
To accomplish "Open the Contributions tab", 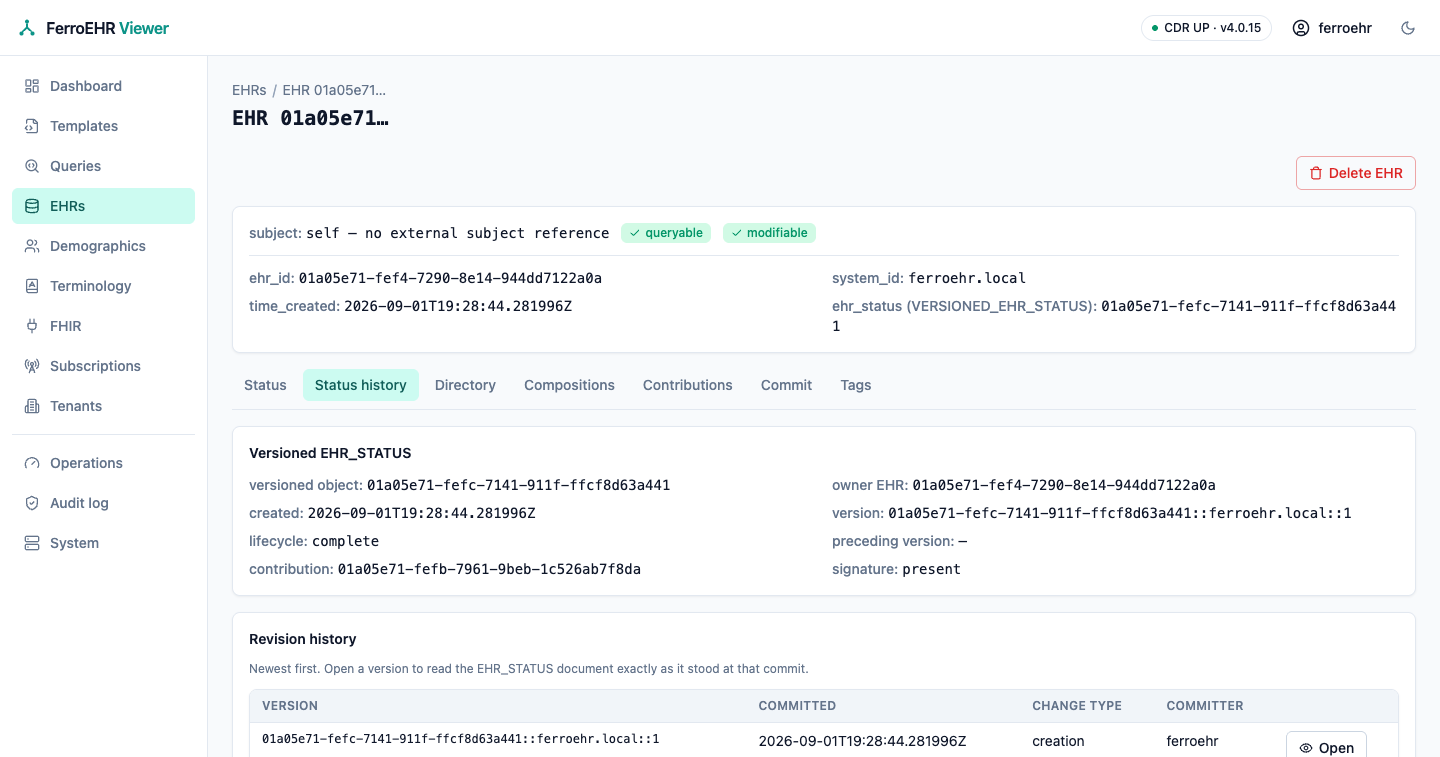I will coord(688,385).
